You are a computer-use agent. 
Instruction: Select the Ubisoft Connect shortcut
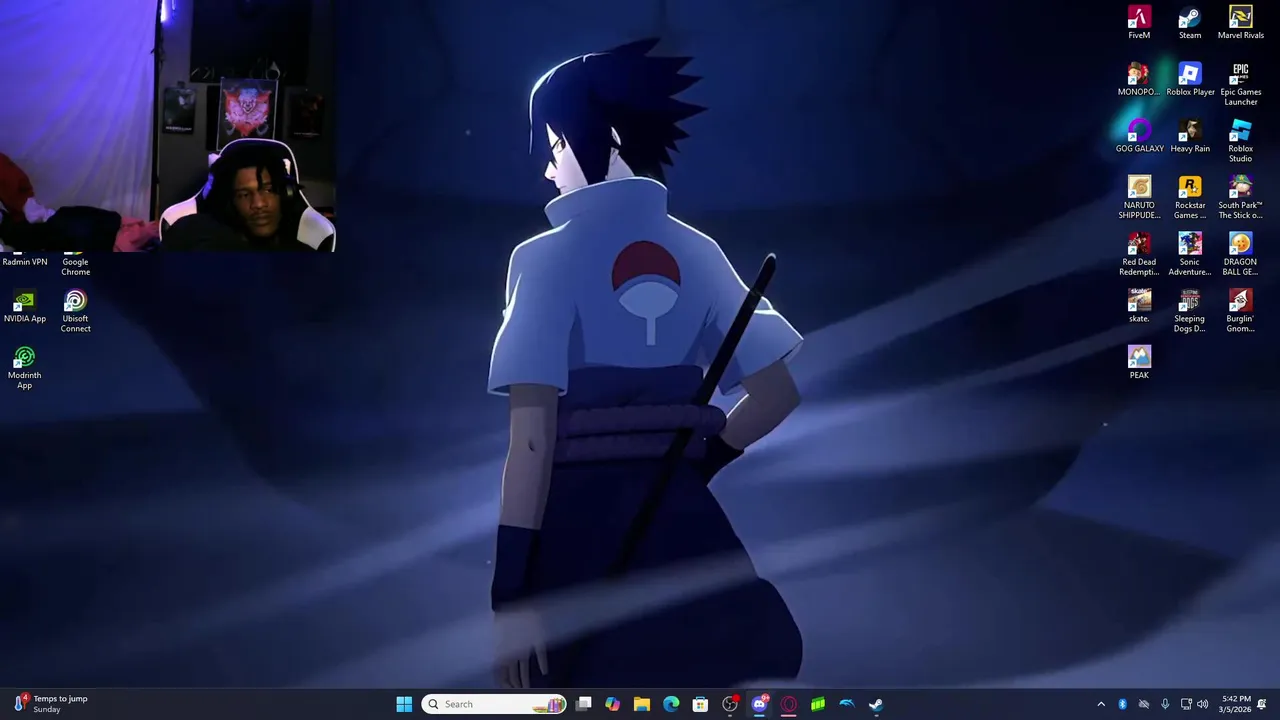[x=75, y=312]
